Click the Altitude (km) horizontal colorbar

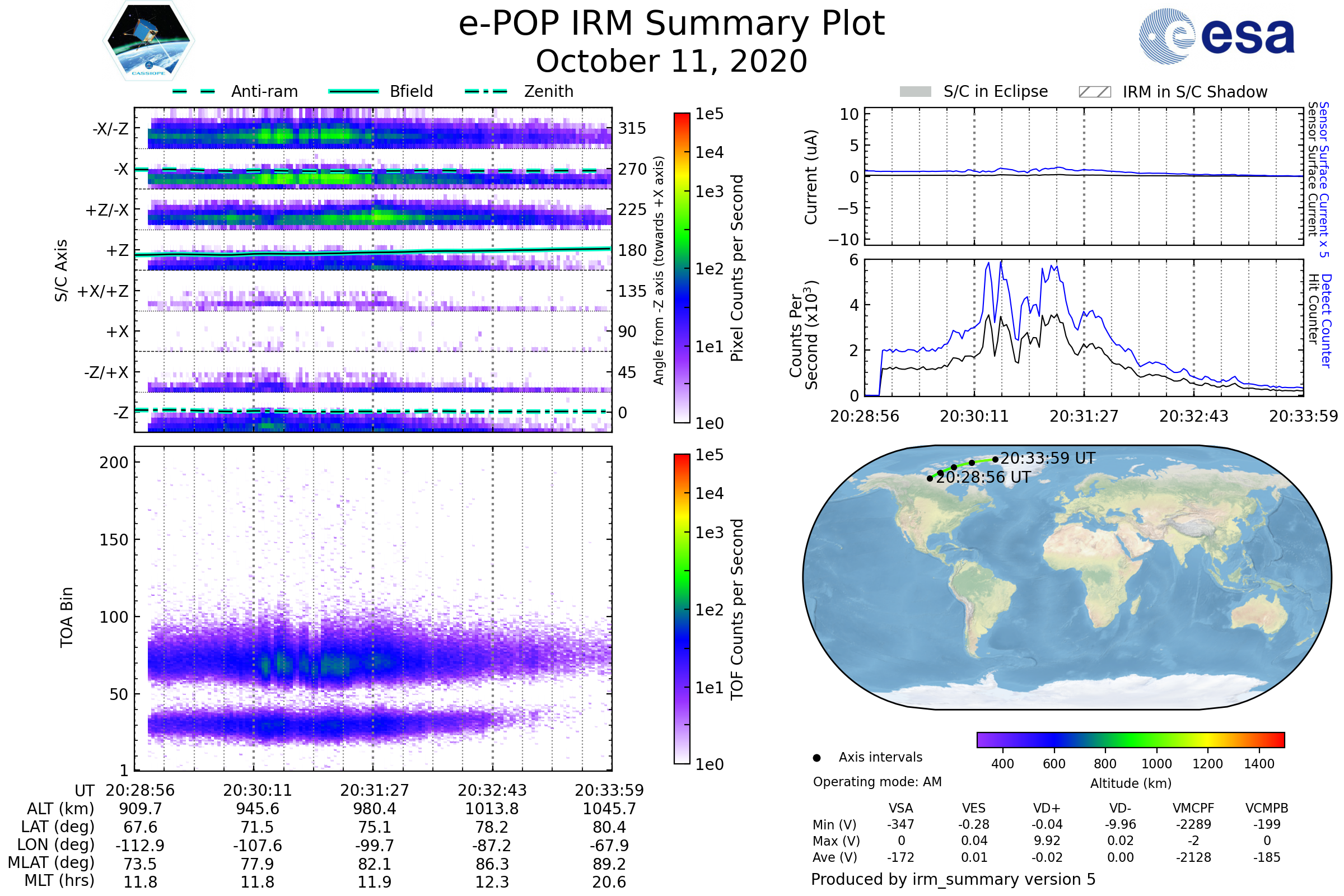point(1130,739)
